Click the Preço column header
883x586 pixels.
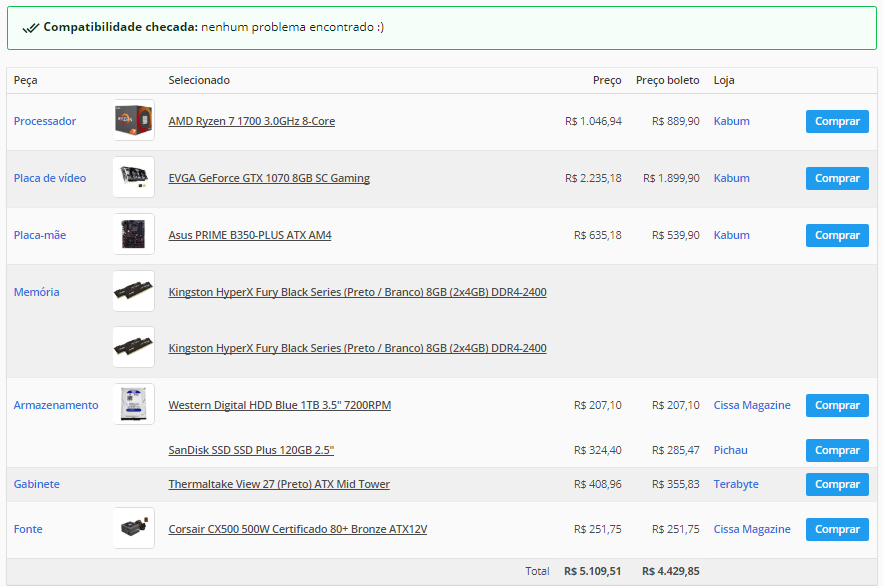pyautogui.click(x=607, y=80)
